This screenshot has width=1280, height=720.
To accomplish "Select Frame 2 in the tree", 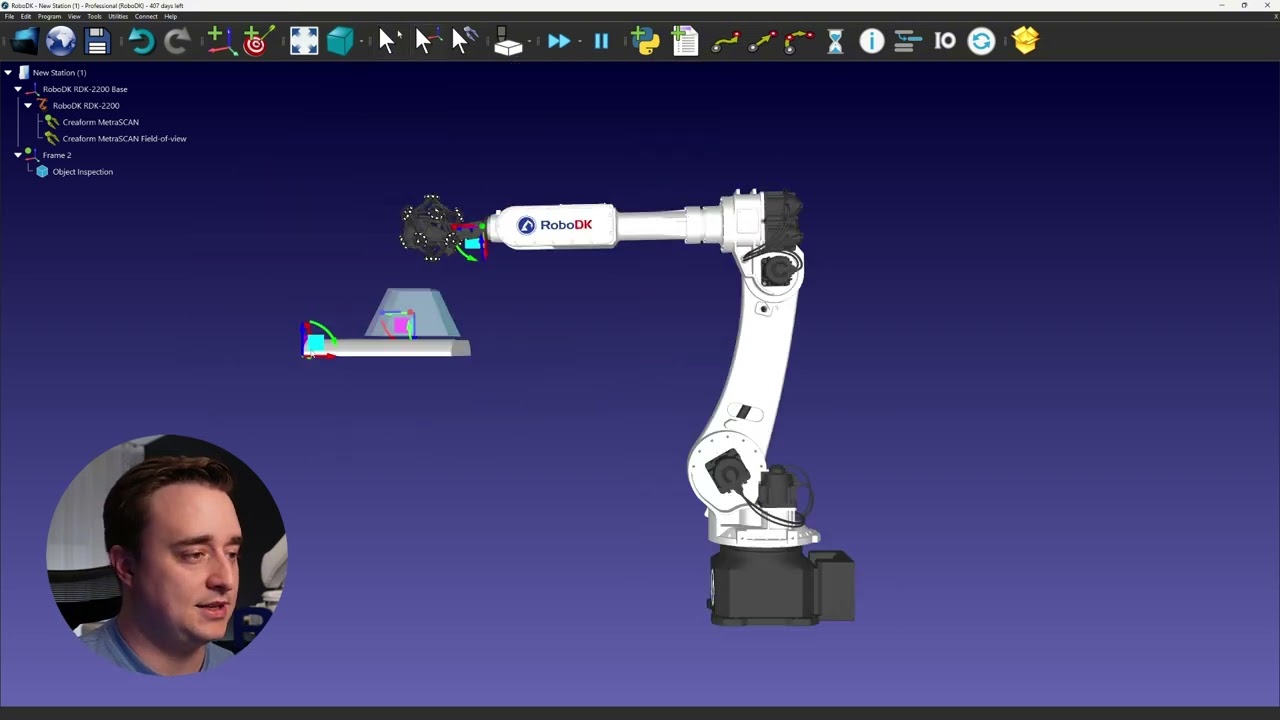I will click(56, 155).
